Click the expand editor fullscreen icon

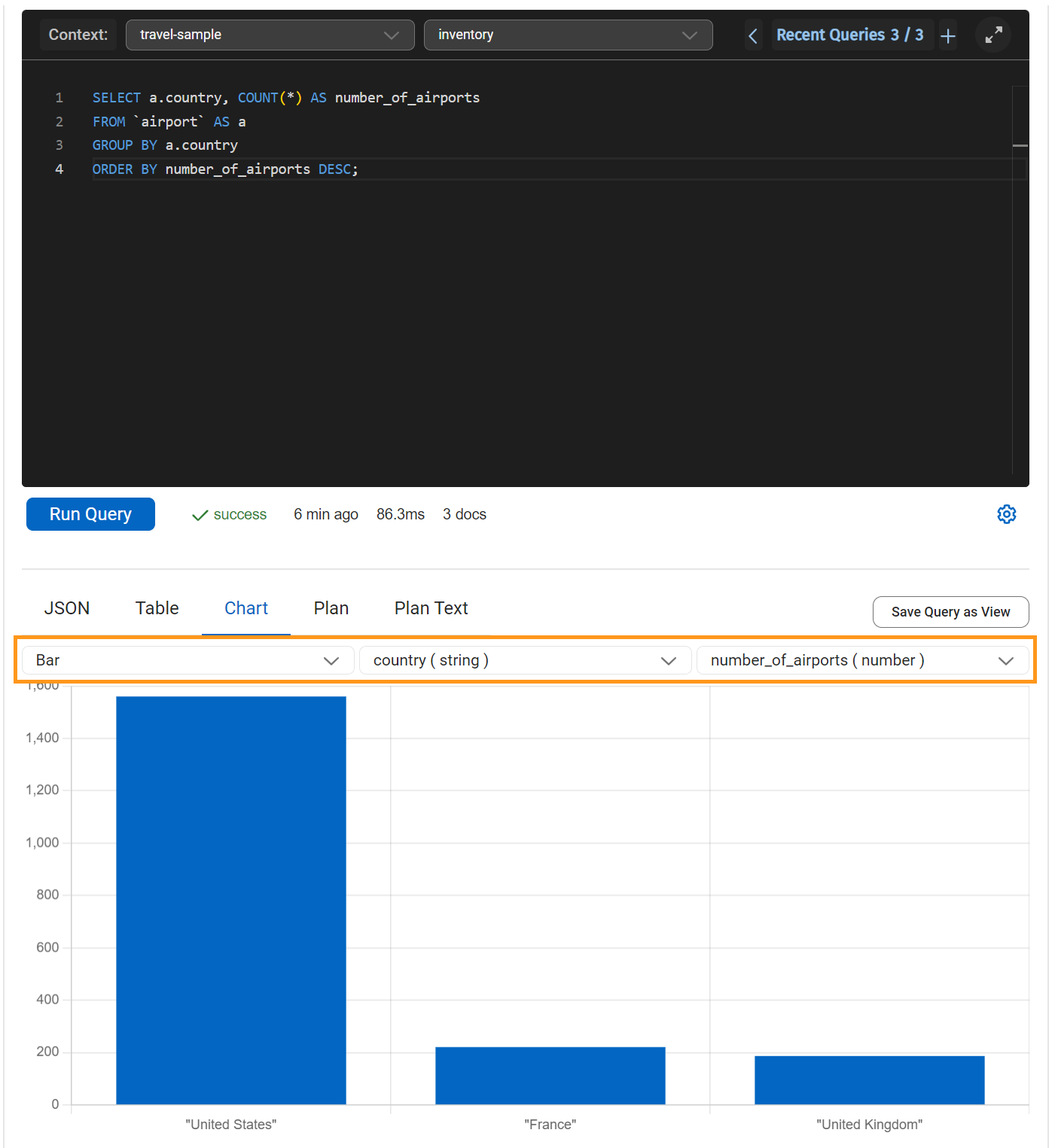pos(993,35)
